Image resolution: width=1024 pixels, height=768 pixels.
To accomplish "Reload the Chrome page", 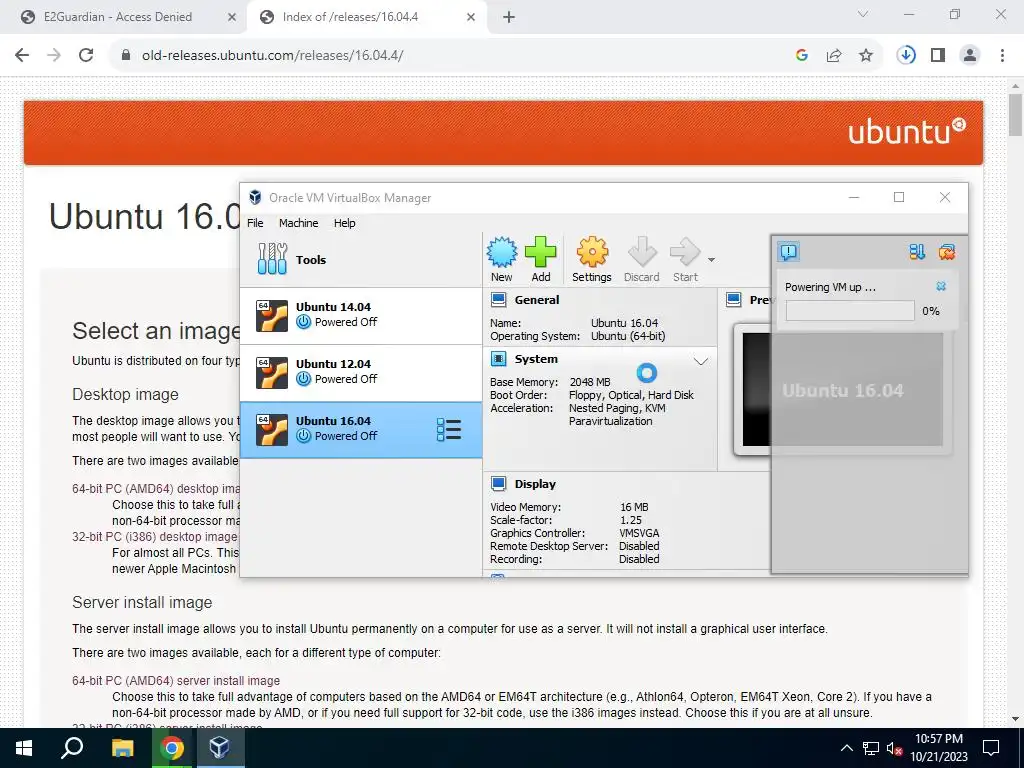I will [86, 55].
